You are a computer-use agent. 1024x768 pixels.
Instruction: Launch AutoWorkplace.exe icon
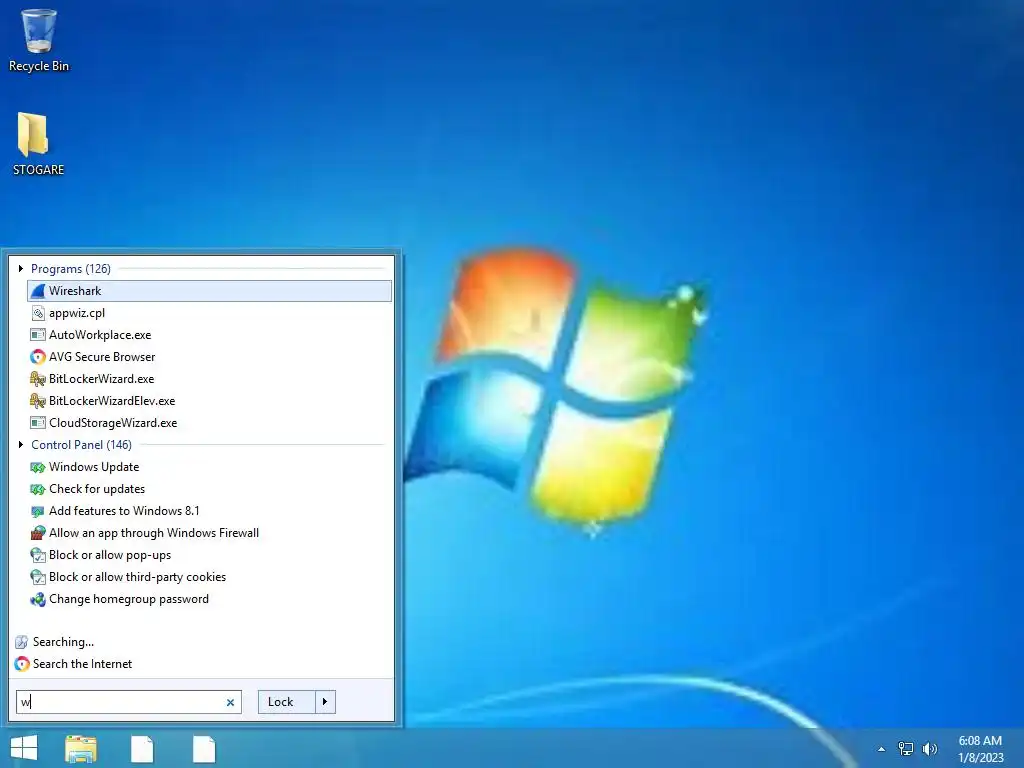tap(38, 335)
